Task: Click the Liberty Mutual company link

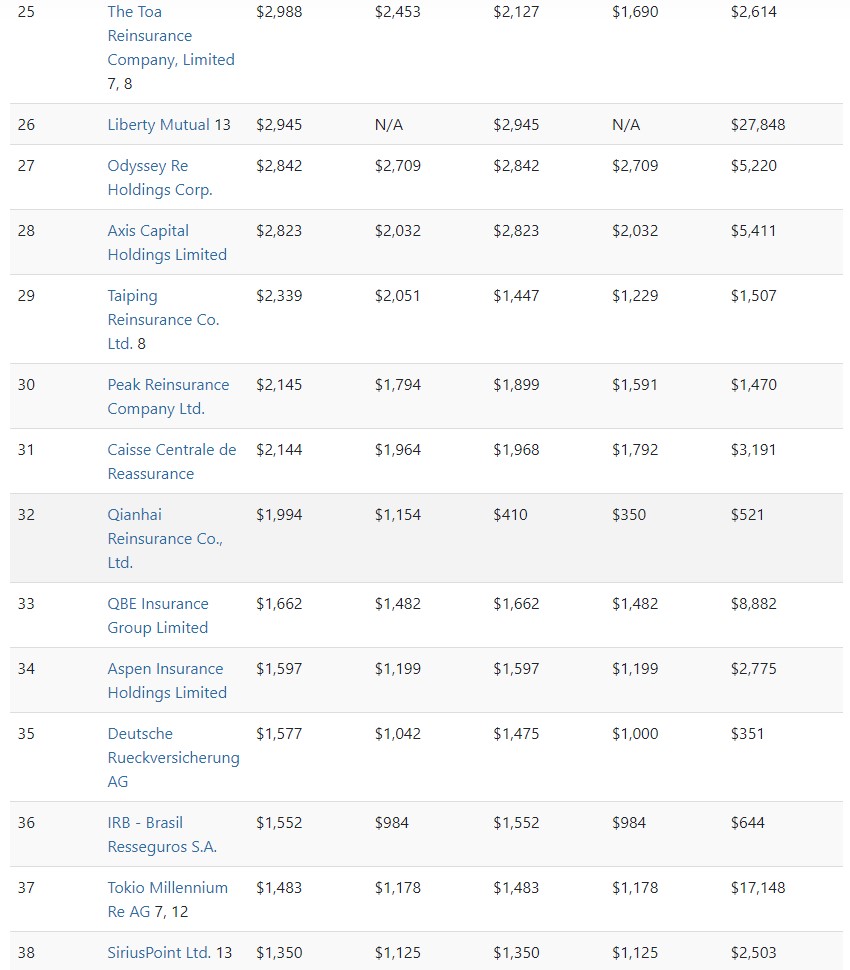Action: [x=159, y=125]
